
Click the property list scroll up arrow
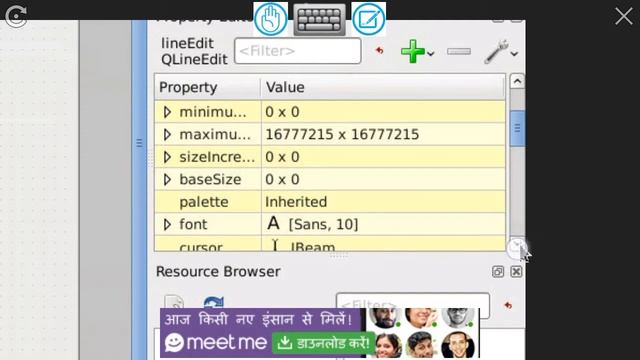click(517, 81)
